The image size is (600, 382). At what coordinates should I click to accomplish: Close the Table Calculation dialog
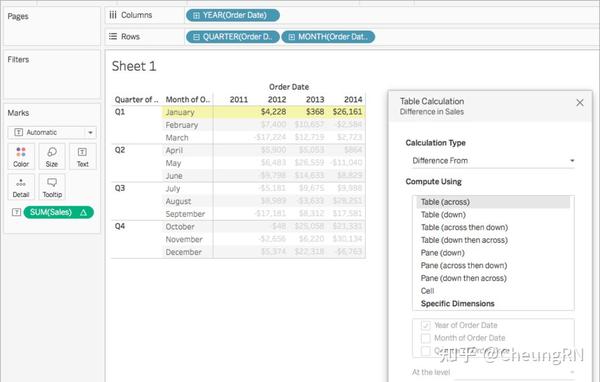pos(580,103)
